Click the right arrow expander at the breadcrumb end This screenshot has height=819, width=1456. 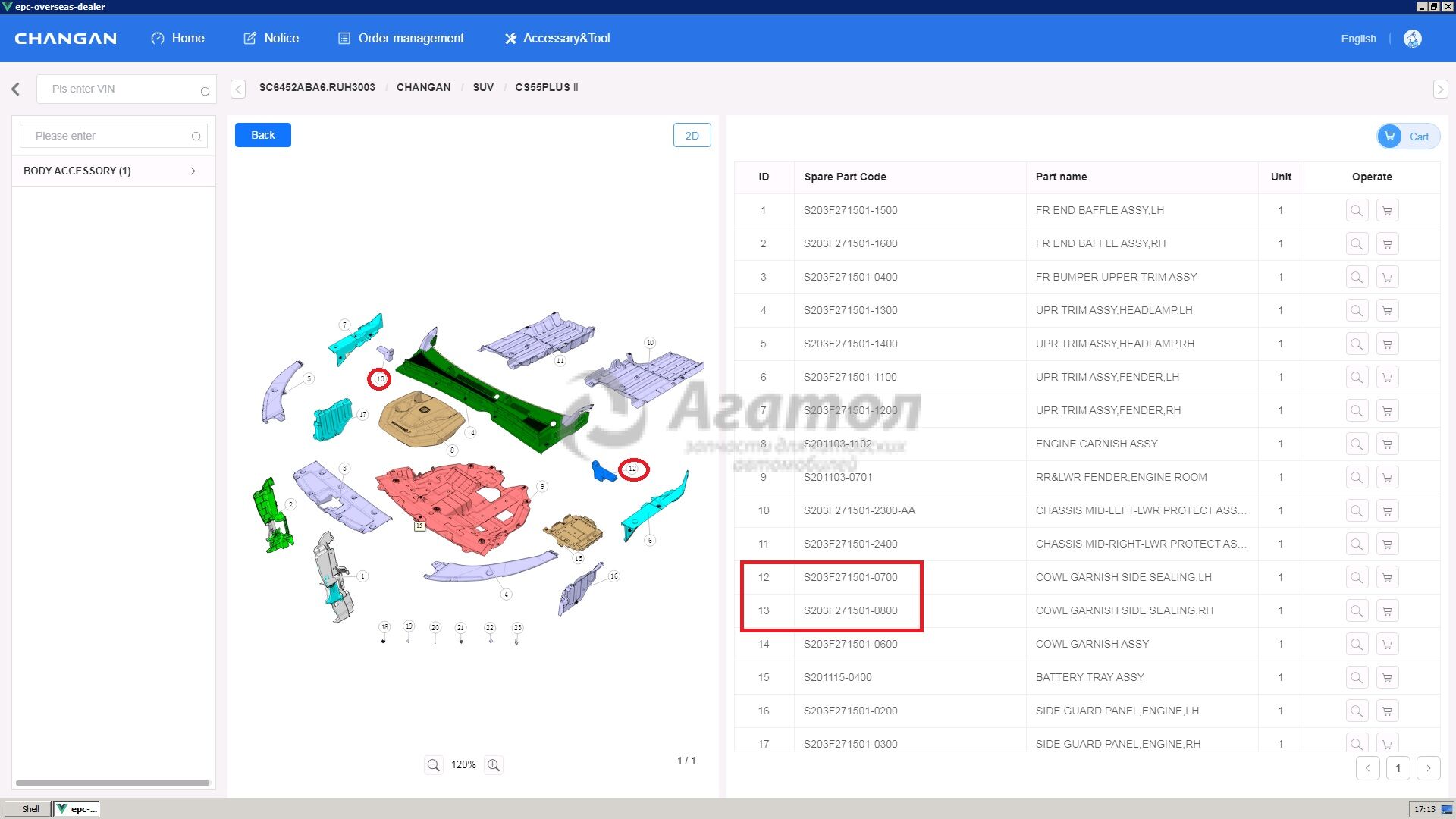(1440, 89)
